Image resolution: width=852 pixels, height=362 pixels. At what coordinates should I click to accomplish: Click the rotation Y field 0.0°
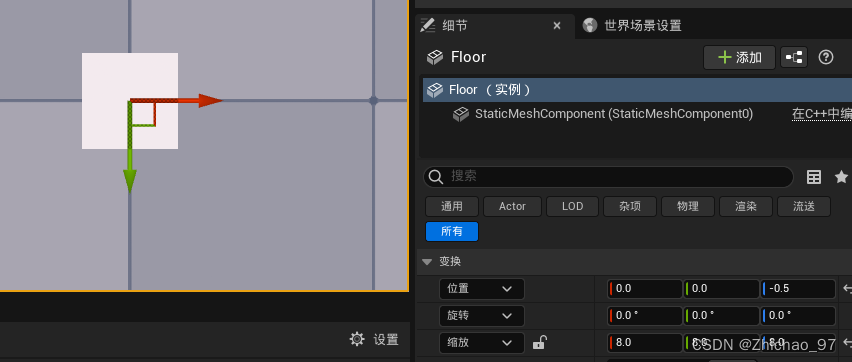point(721,316)
